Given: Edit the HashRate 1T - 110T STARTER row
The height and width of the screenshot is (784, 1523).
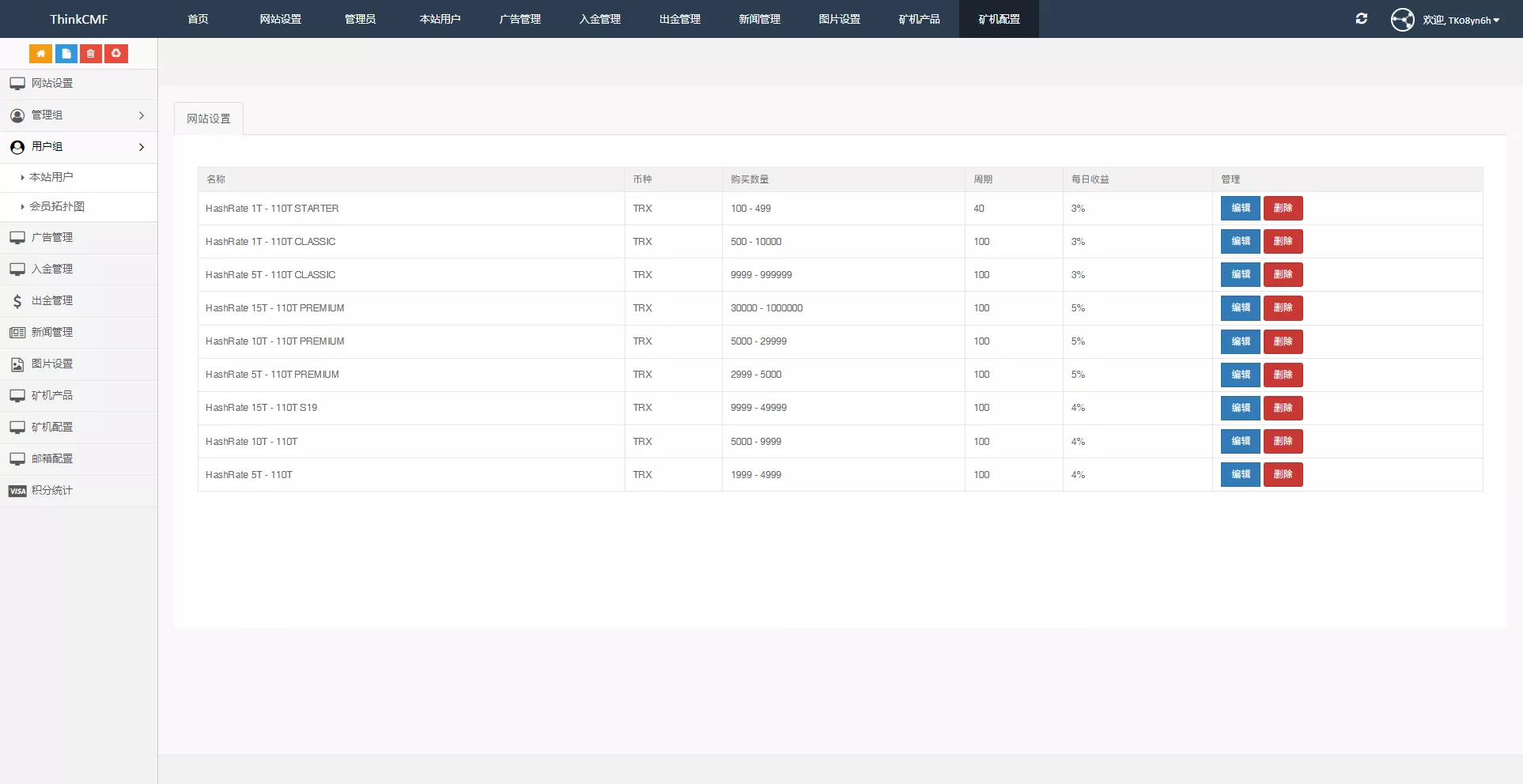Looking at the screenshot, I should (x=1240, y=209).
